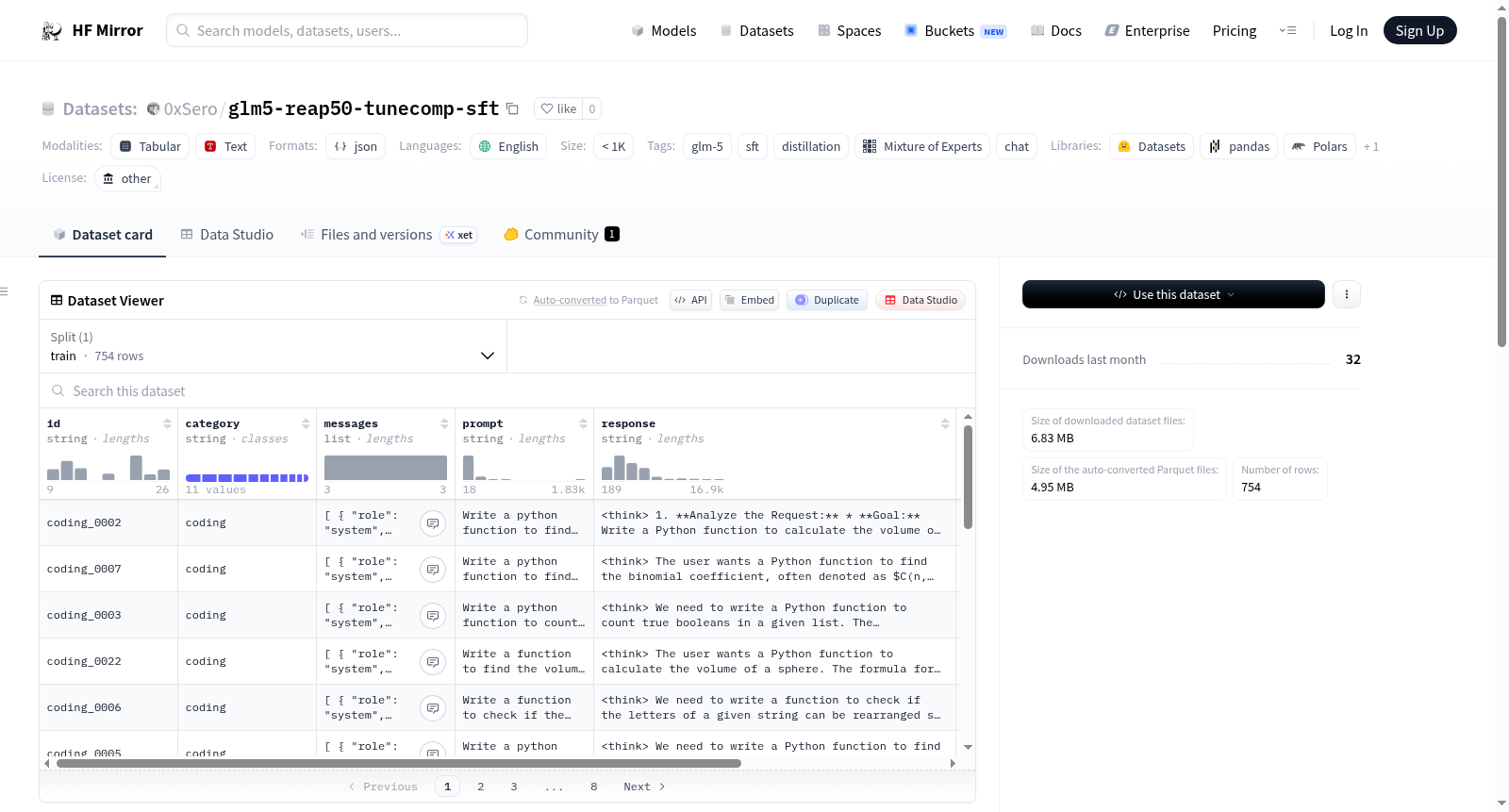Expand the navigation more menu
1509x812 pixels.
coord(1287,31)
